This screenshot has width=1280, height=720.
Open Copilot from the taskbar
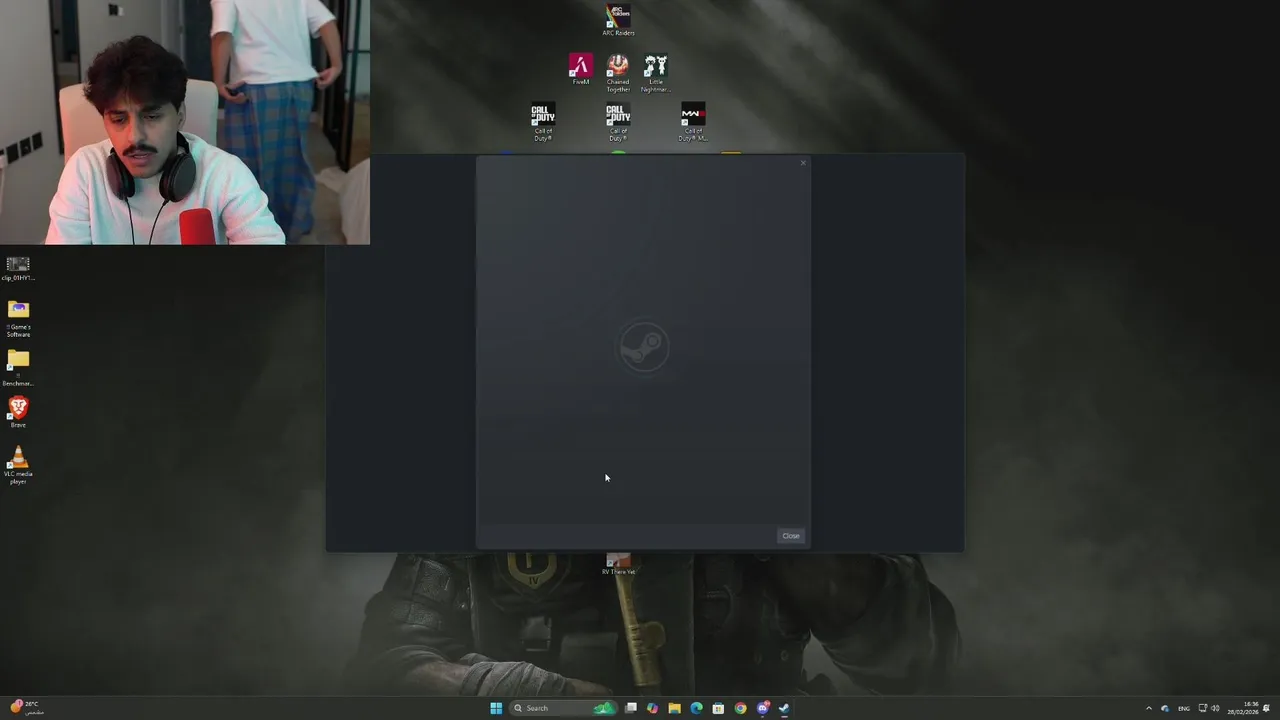point(653,708)
